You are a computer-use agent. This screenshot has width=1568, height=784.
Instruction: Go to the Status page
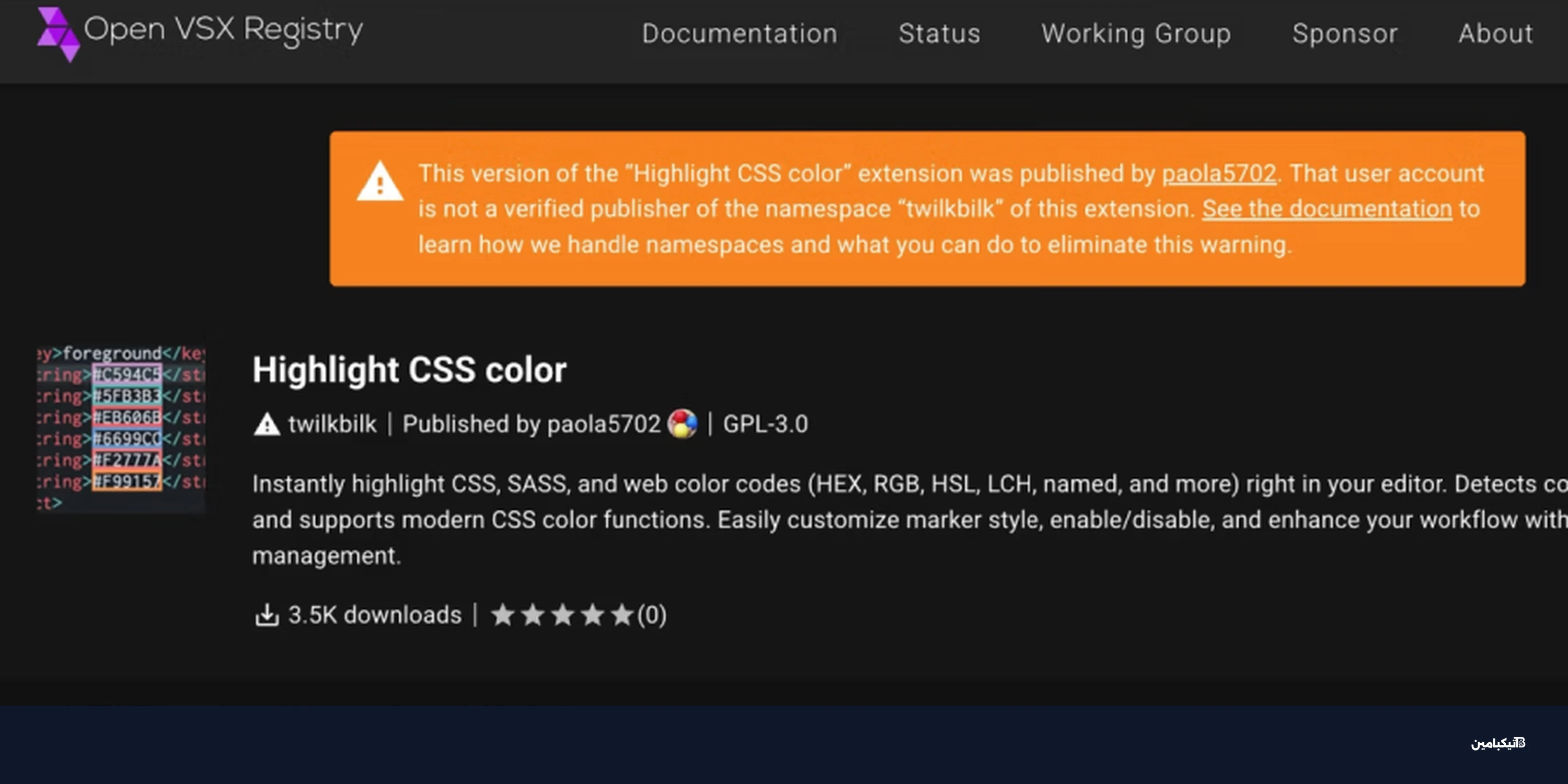pyautogui.click(x=939, y=33)
